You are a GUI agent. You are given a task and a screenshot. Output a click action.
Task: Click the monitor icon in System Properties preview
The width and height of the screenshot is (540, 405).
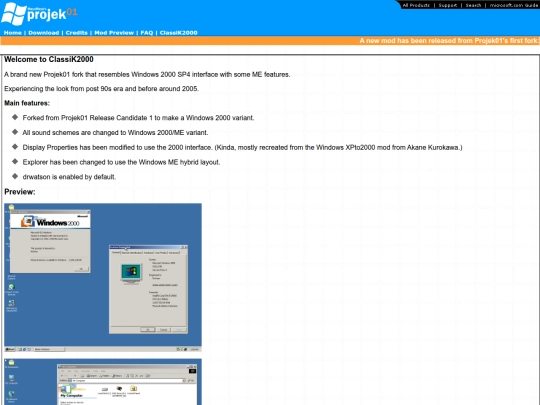pyautogui.click(x=131, y=273)
